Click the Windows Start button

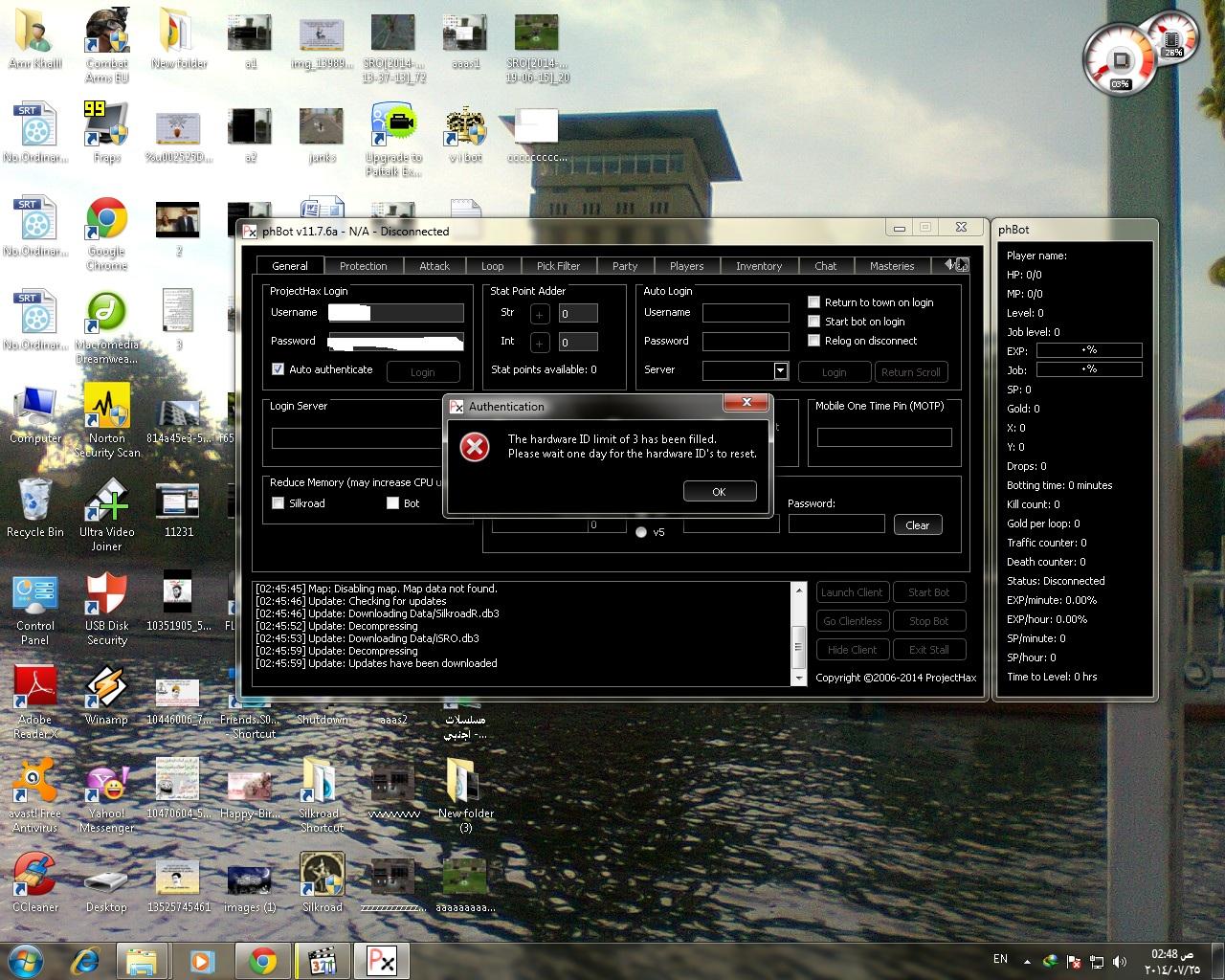click(26, 960)
